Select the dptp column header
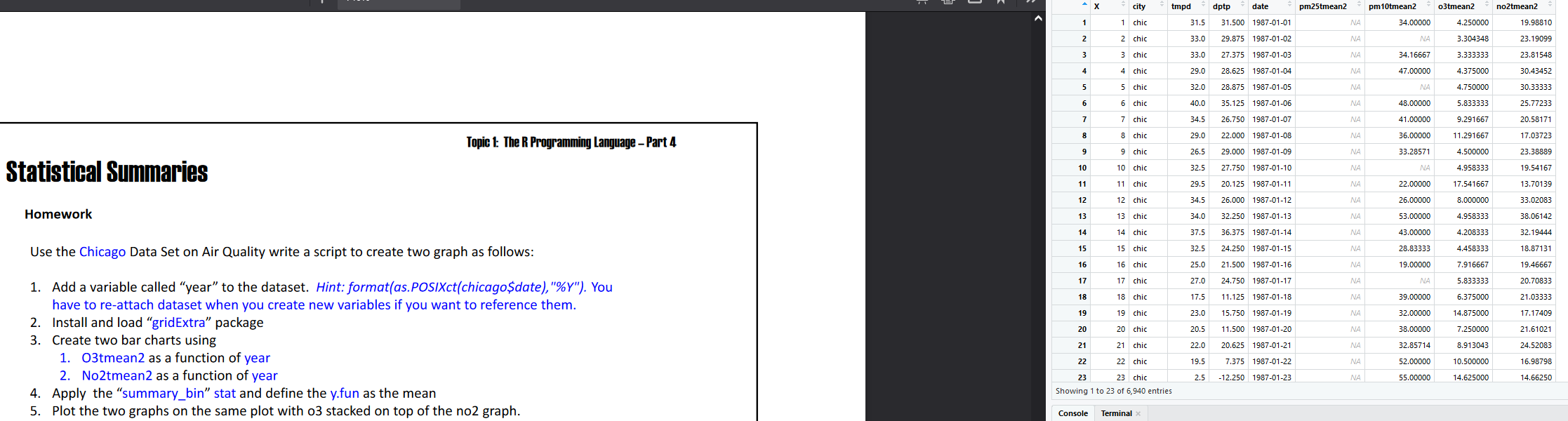The height and width of the screenshot is (421, 1568). [x=1221, y=6]
